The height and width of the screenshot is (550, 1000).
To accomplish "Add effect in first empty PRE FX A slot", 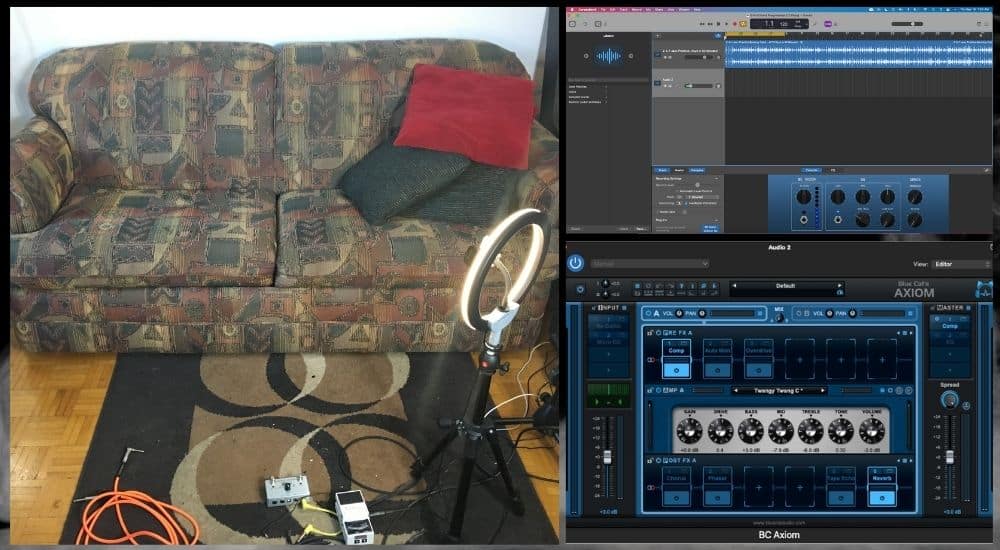I will pos(800,359).
